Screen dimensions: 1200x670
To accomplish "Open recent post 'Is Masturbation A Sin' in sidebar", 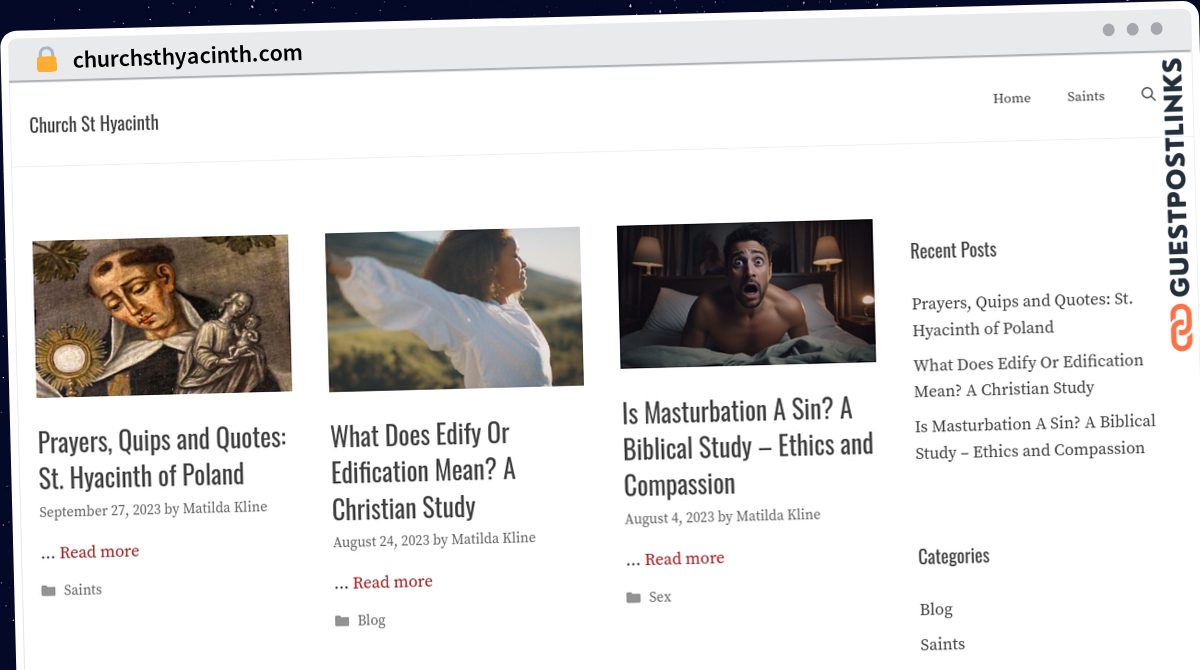I will click(x=1035, y=436).
